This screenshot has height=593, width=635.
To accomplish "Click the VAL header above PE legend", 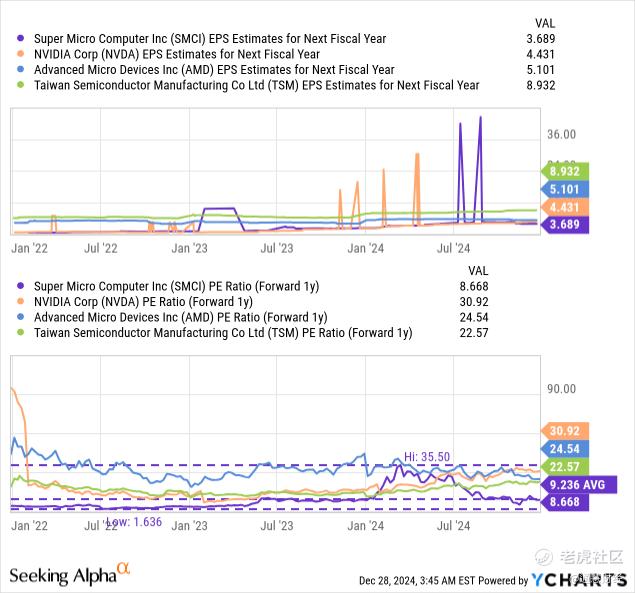I will (x=478, y=271).
